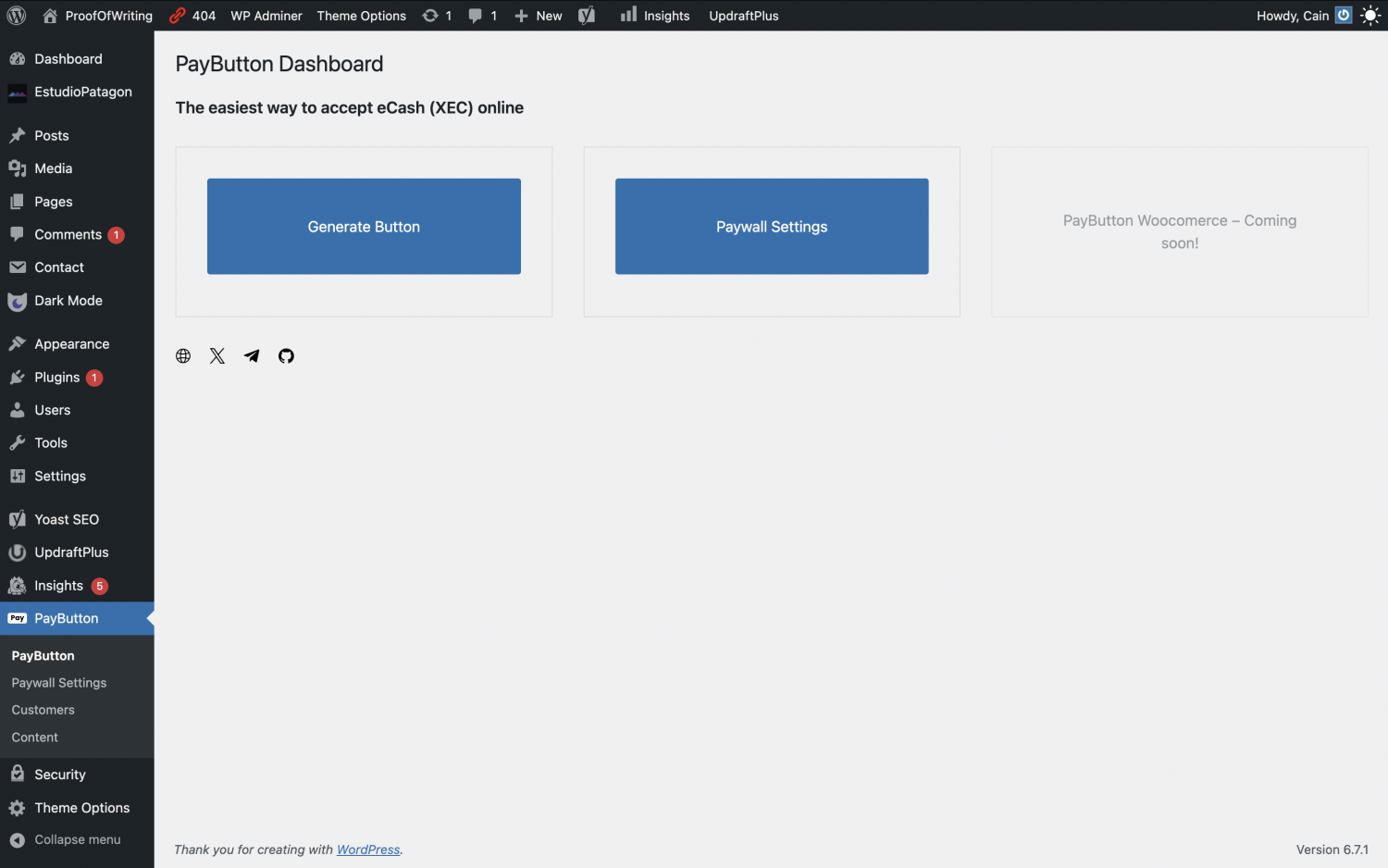Expand the ProofOfWriting site menu

click(x=98, y=16)
